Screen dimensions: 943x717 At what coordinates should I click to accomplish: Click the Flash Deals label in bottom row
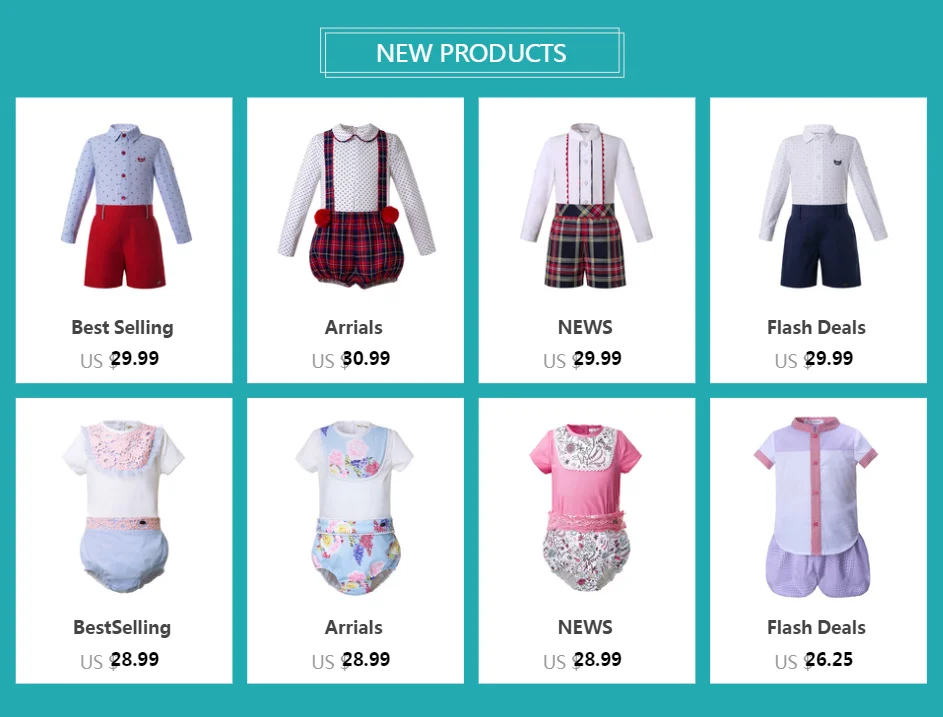[816, 627]
